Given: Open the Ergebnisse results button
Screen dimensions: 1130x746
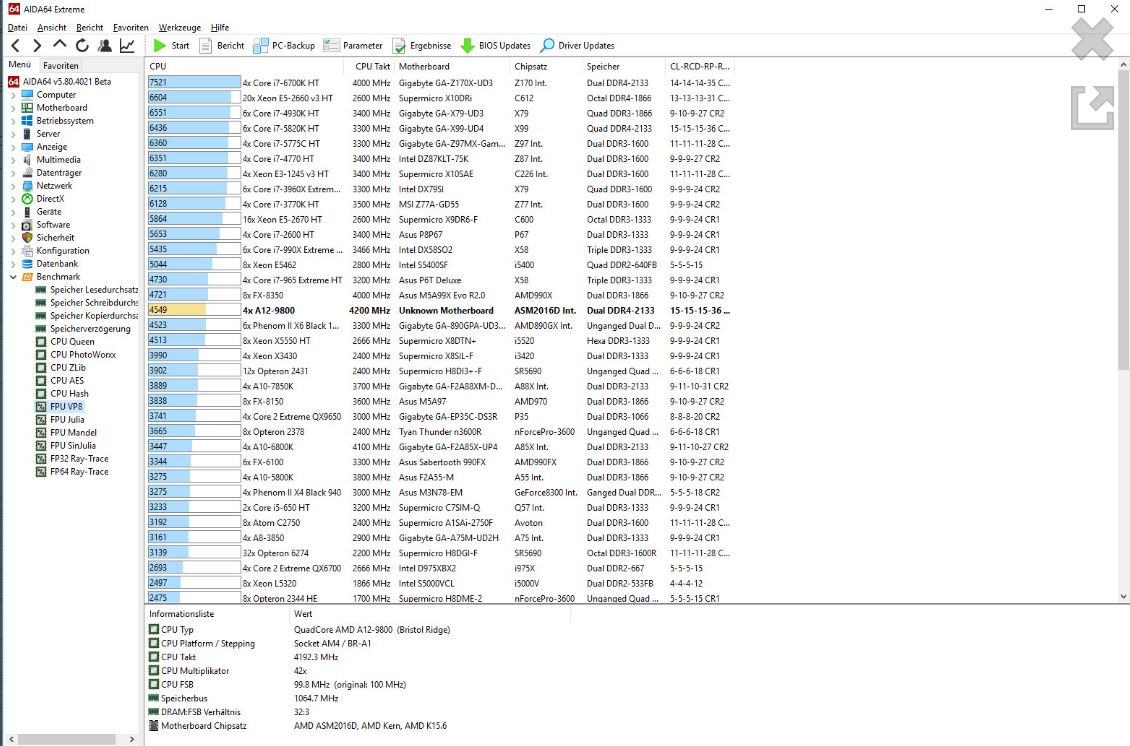Looking at the screenshot, I should pyautogui.click(x=399, y=45).
